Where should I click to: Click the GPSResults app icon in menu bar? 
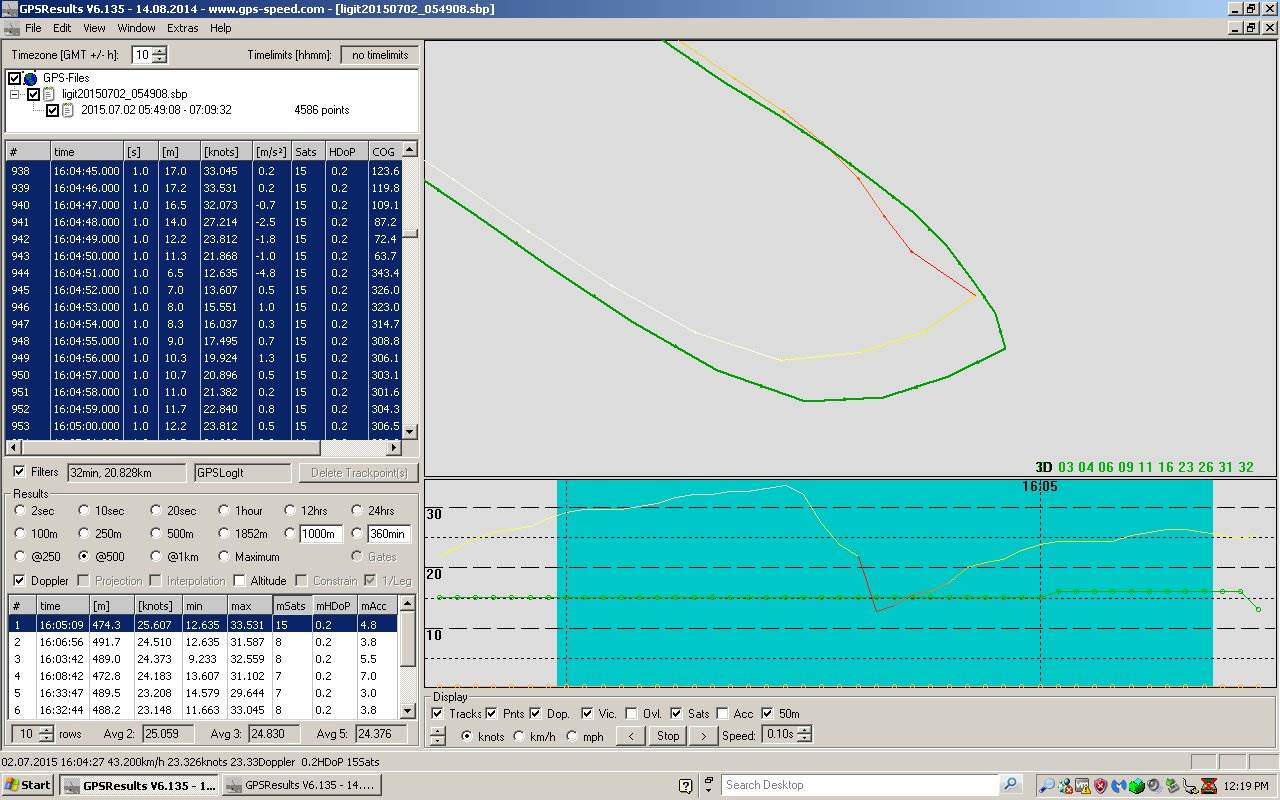click(12, 28)
